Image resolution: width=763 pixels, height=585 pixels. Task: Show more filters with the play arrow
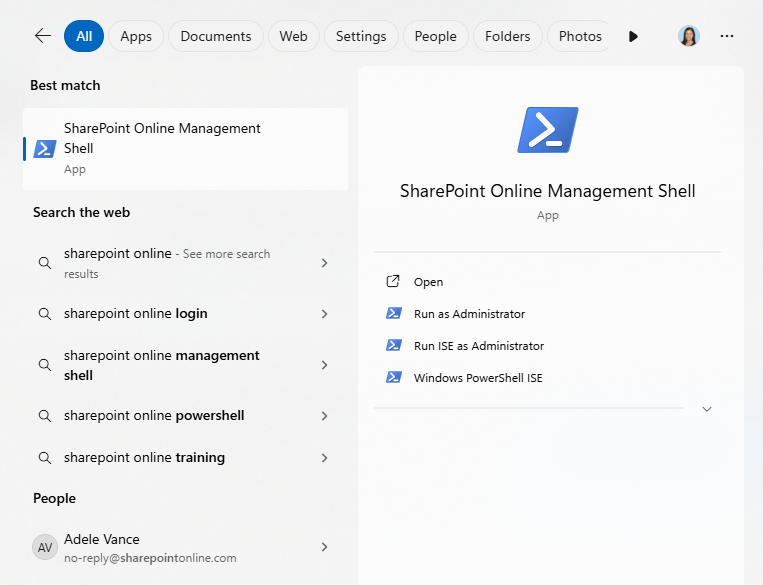click(x=633, y=37)
